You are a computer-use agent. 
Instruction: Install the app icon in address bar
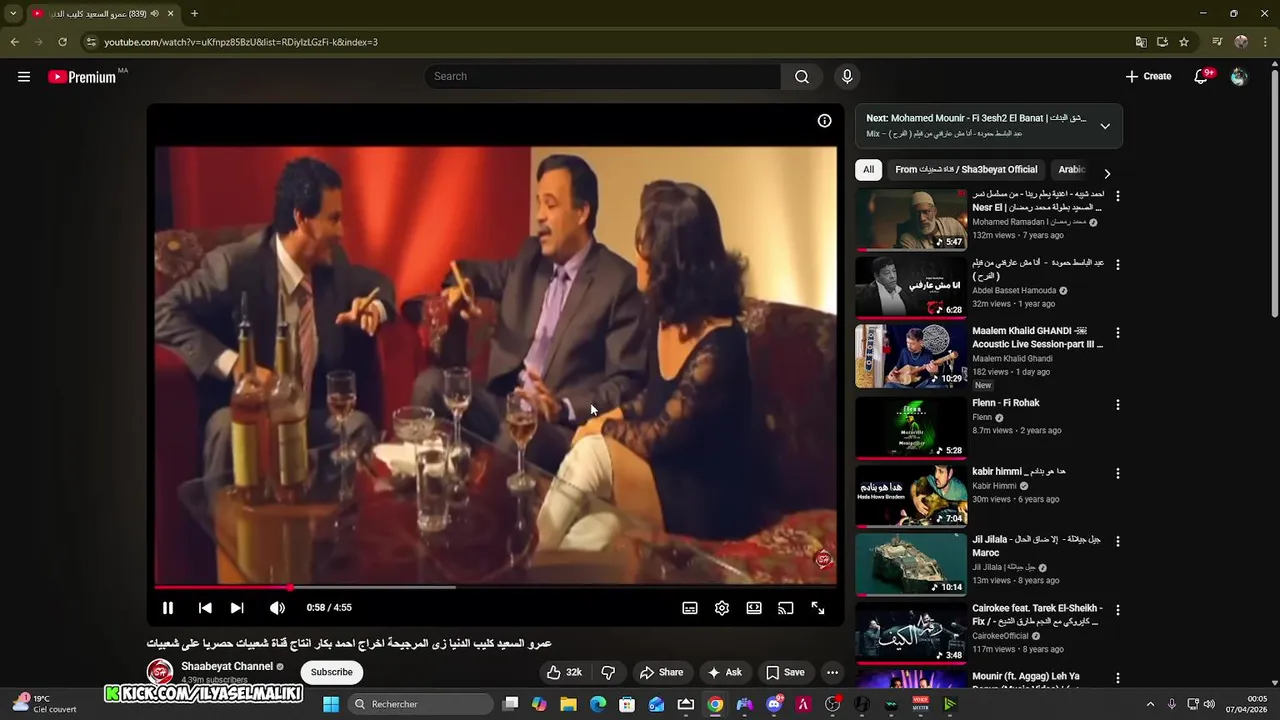point(1162,42)
